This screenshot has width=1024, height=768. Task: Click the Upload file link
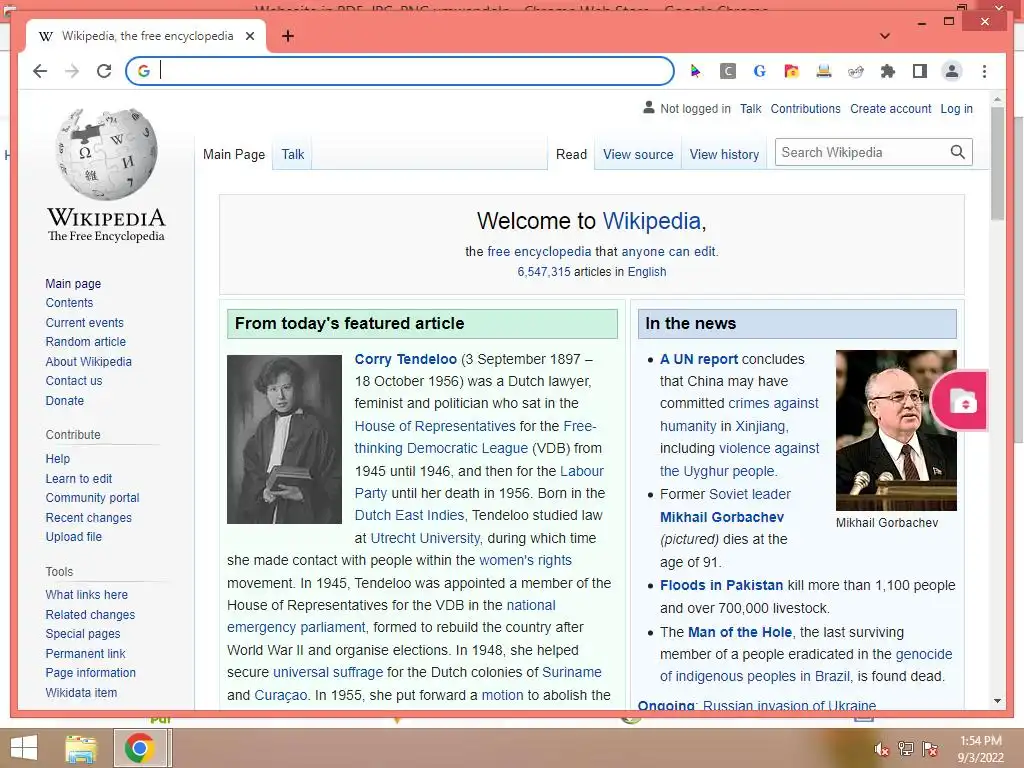point(73,537)
